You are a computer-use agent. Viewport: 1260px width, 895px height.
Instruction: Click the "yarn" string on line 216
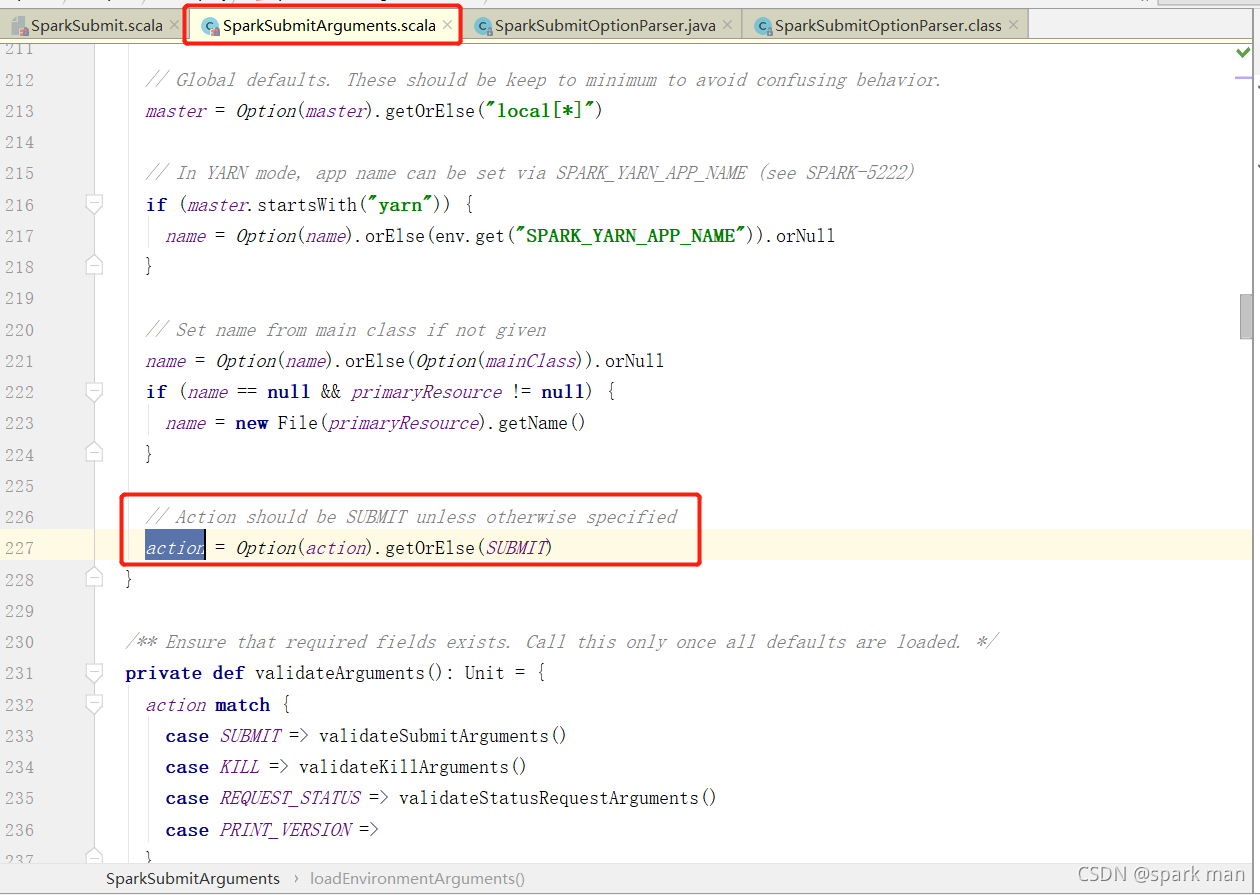point(400,205)
